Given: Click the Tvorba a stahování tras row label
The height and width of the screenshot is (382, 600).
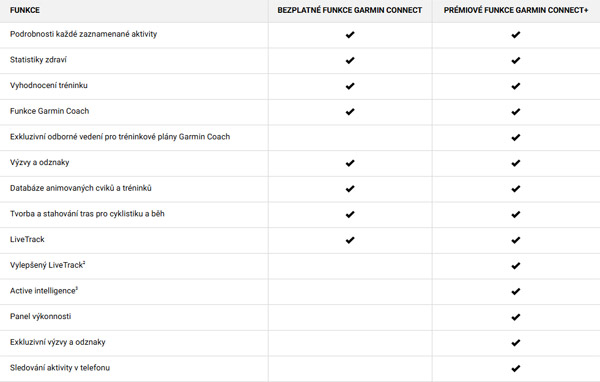Looking at the screenshot, I should pos(87,214).
